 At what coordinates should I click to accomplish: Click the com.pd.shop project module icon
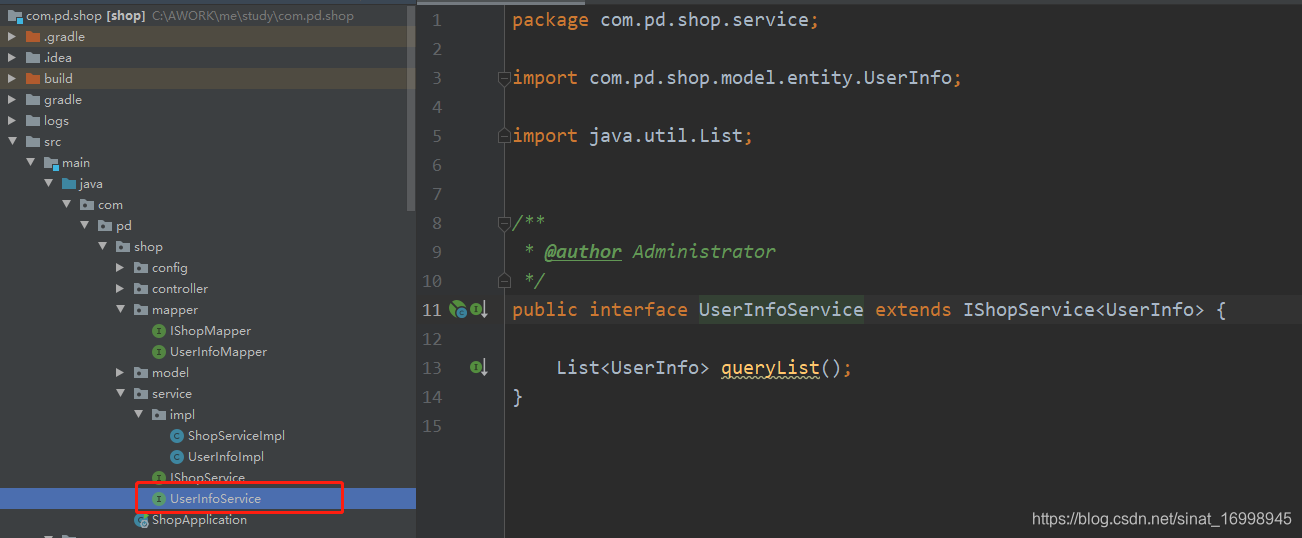point(15,16)
